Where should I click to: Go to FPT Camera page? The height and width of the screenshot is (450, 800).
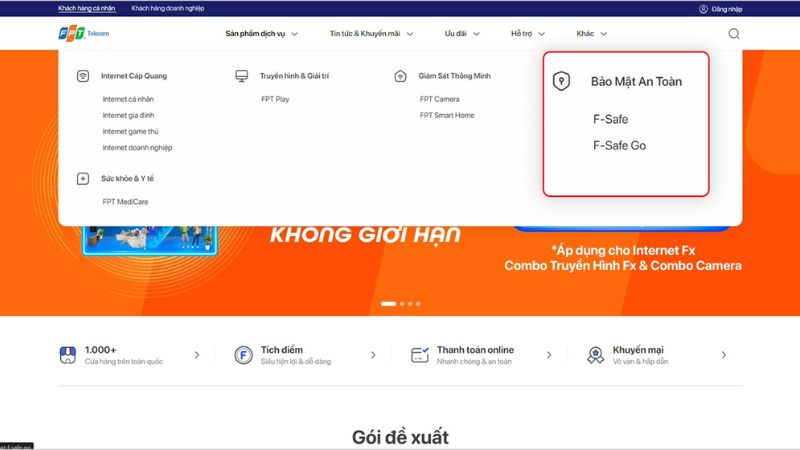[x=439, y=99]
